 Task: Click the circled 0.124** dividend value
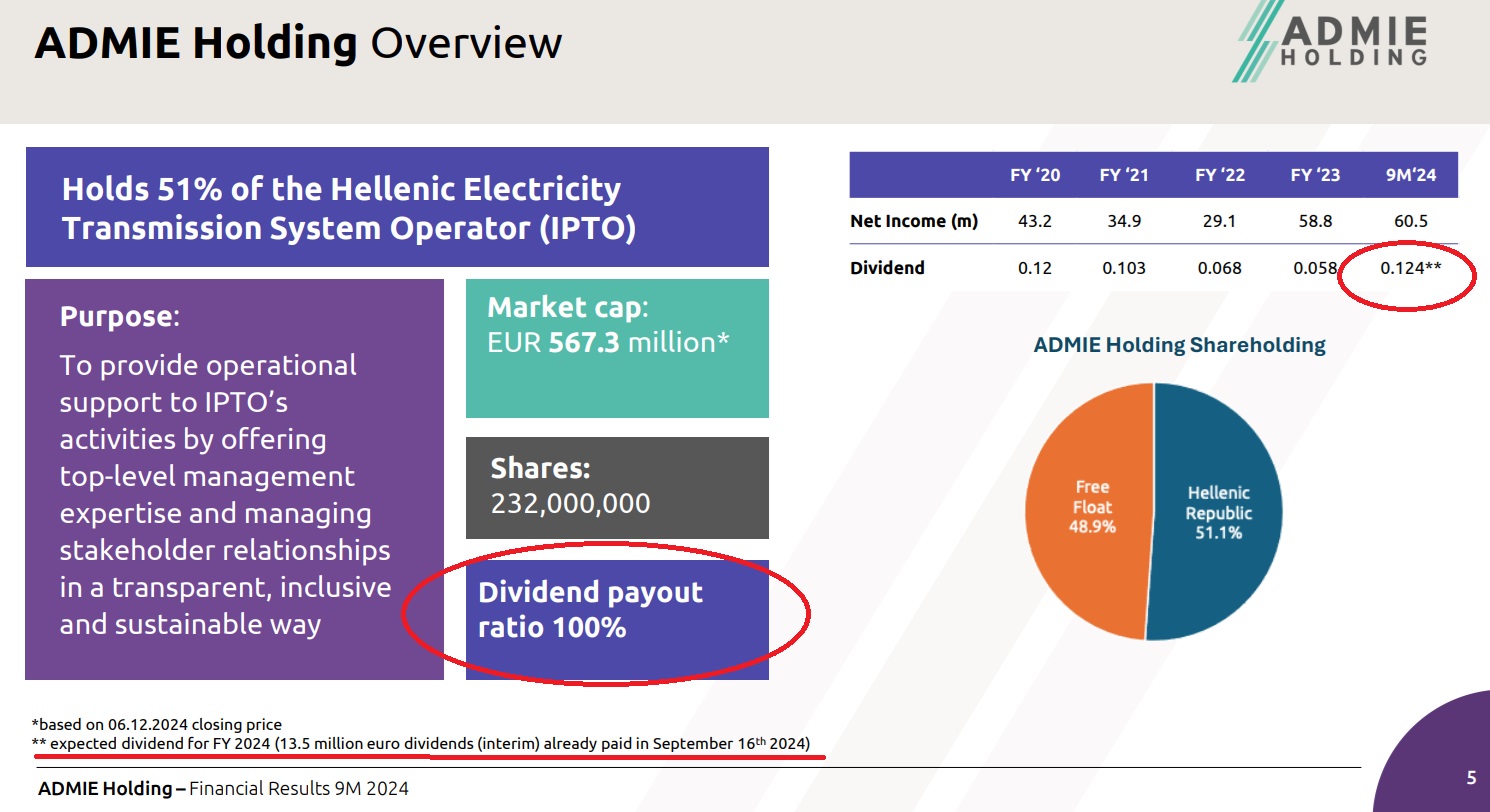coord(1408,268)
